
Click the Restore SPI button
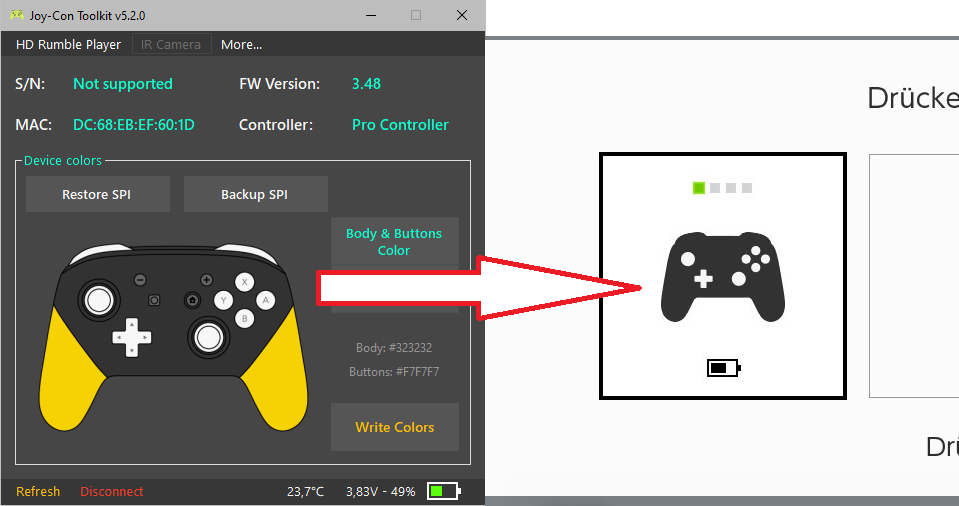[x=98, y=195]
